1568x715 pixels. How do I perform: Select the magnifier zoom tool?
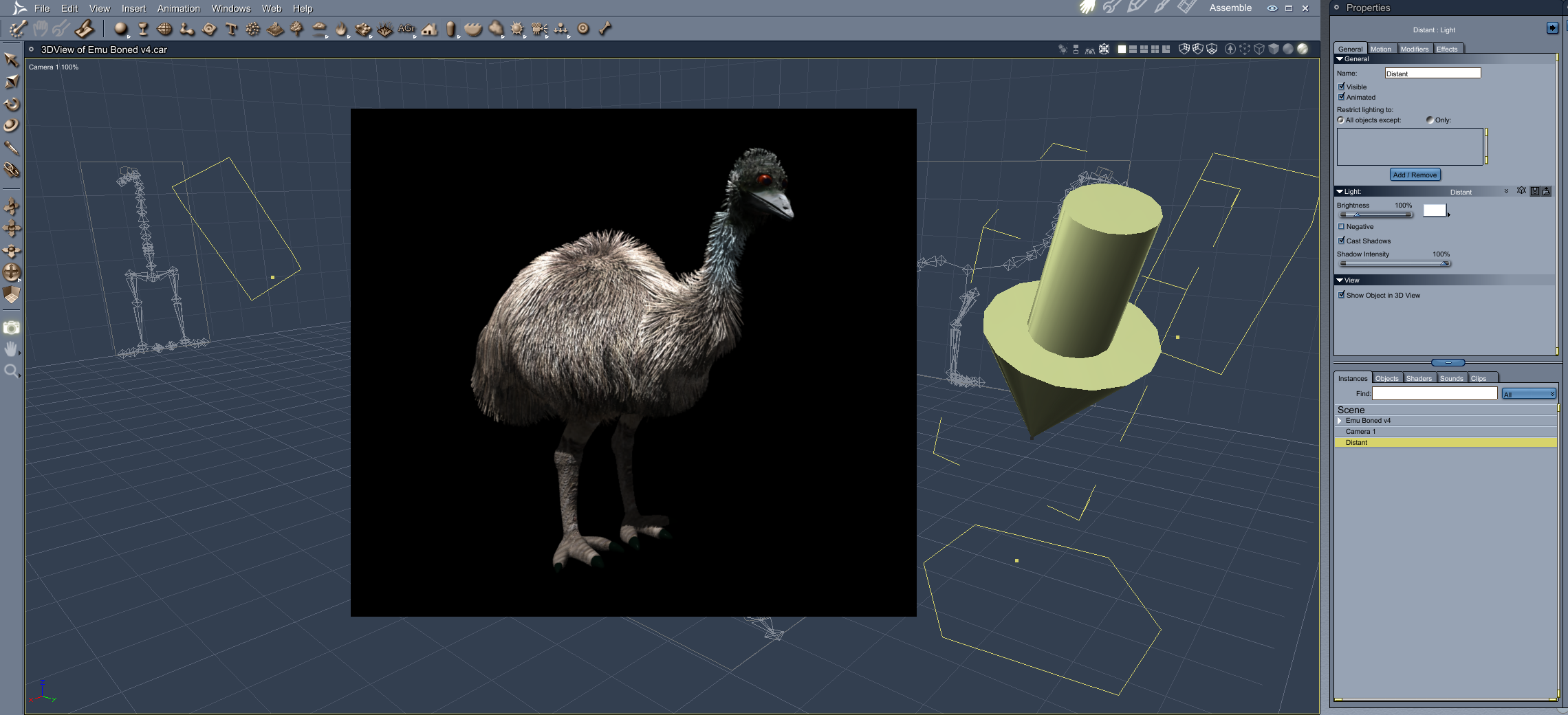[x=11, y=372]
